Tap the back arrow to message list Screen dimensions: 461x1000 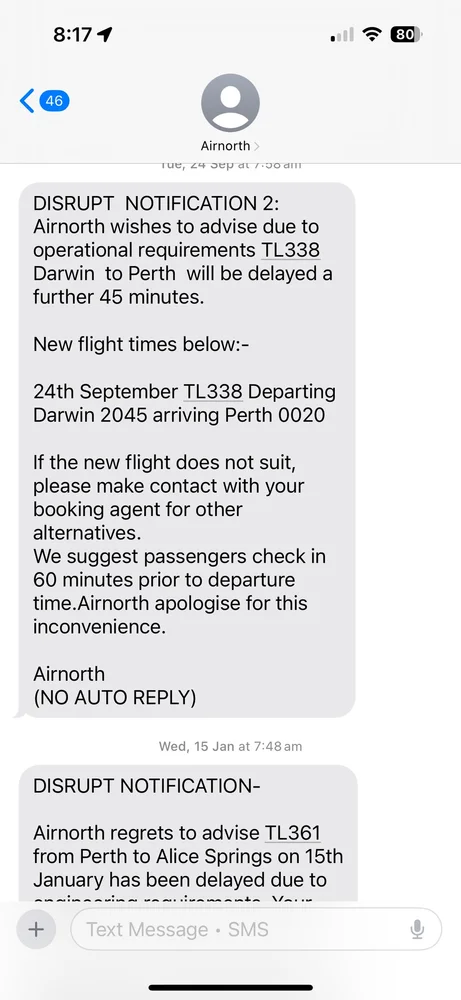(27, 101)
